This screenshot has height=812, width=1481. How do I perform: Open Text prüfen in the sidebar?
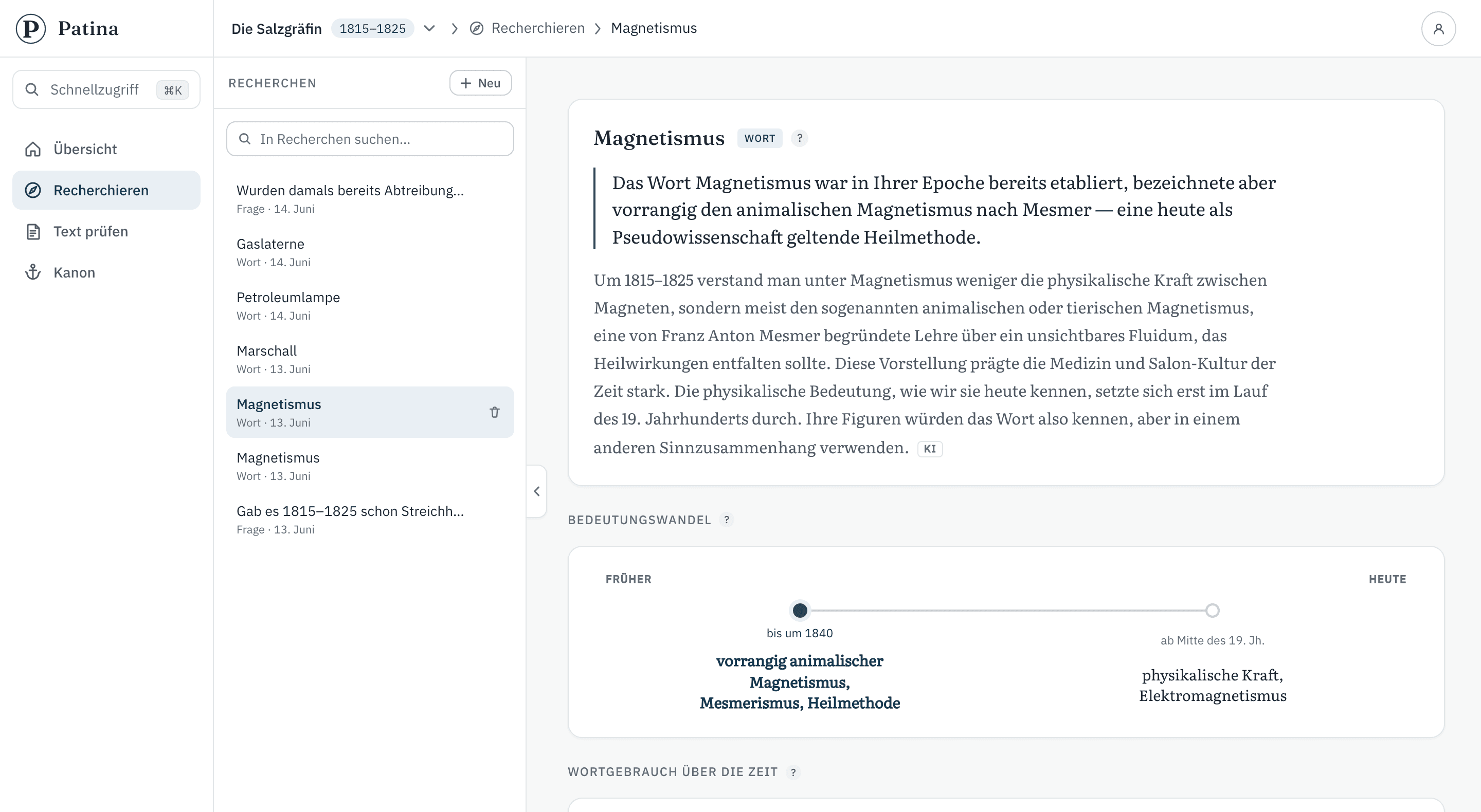coord(106,232)
